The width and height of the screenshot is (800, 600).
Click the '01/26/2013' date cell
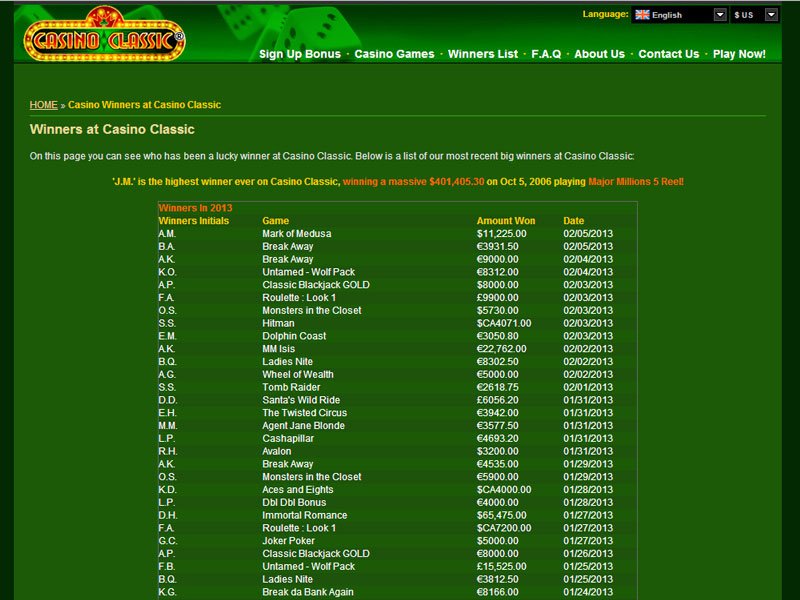click(588, 554)
